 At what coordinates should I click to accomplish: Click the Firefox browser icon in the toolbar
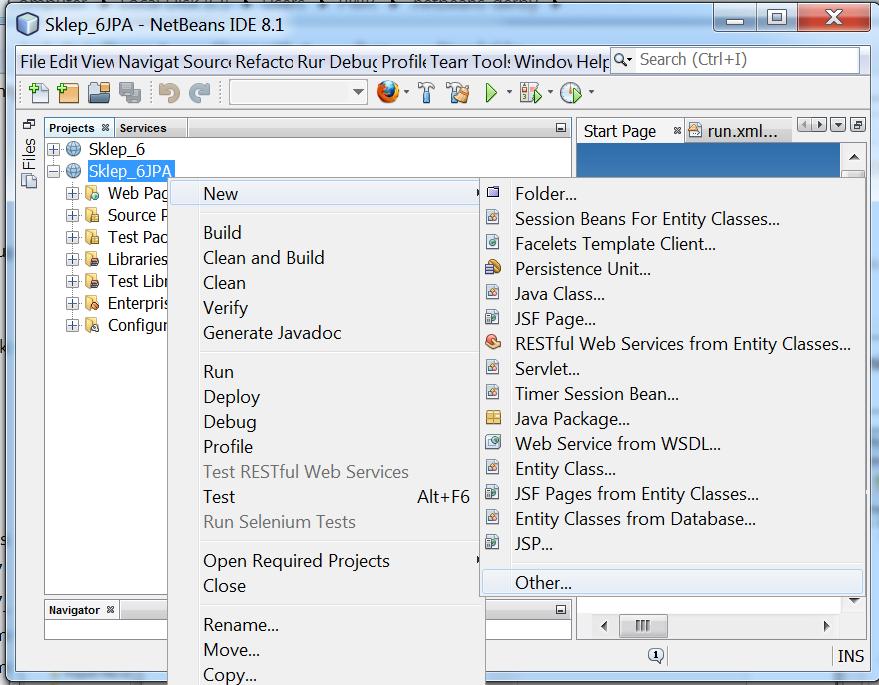coord(387,92)
